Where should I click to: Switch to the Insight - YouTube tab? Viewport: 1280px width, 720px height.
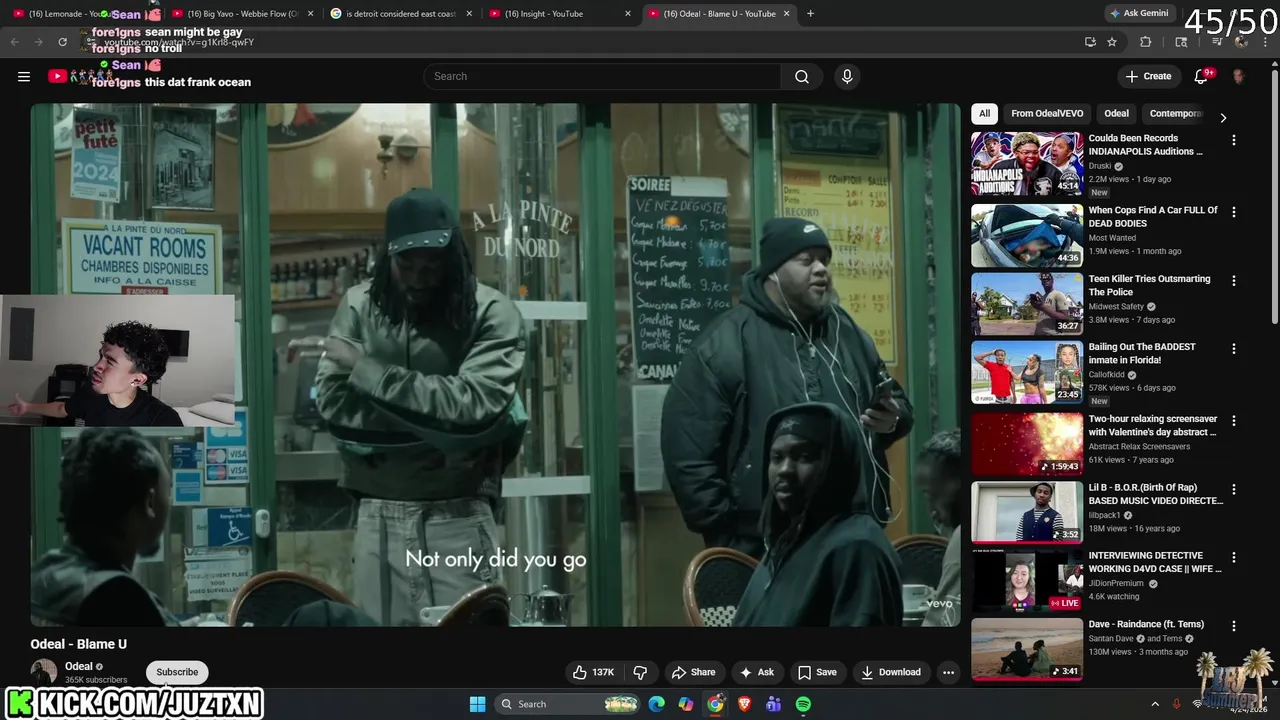click(560, 14)
